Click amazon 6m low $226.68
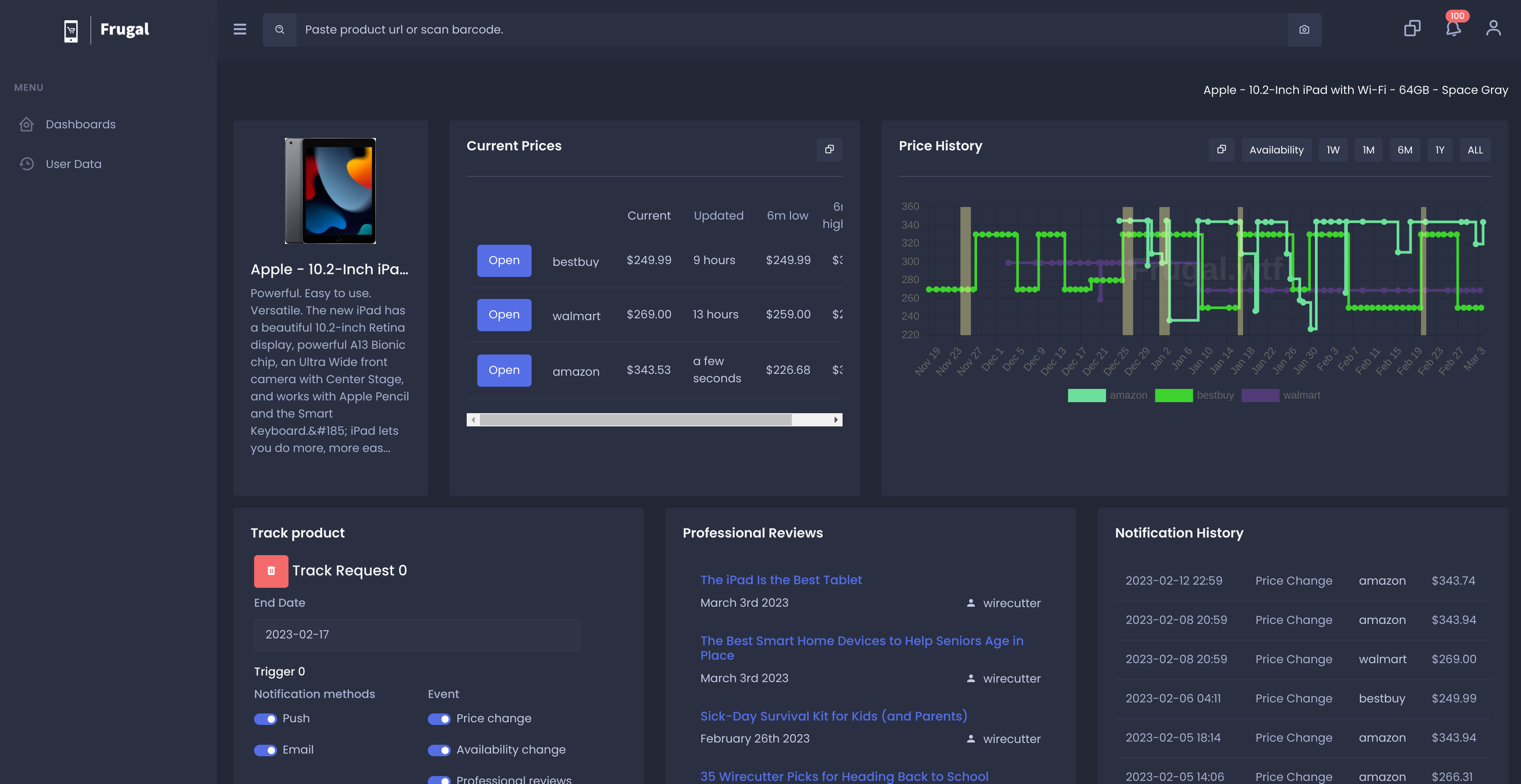Viewport: 1521px width, 784px height. coord(788,370)
